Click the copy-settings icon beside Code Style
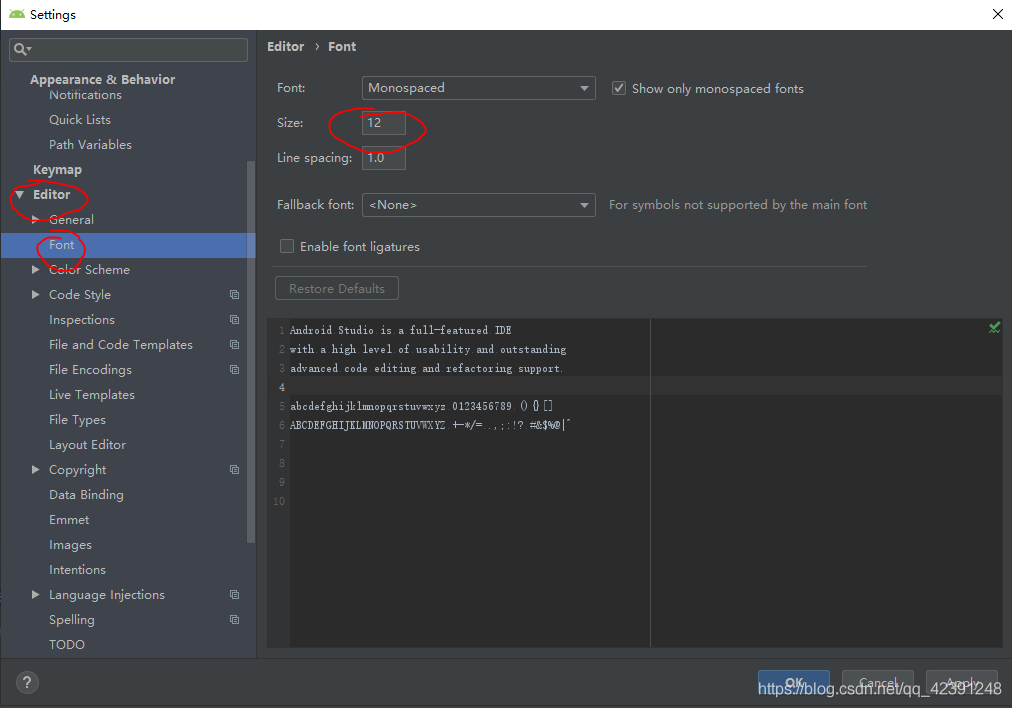Image resolution: width=1012 pixels, height=708 pixels. [x=234, y=294]
